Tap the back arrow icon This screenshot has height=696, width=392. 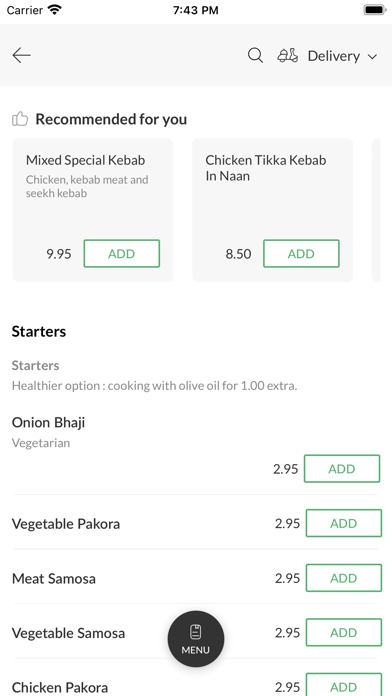pyautogui.click(x=21, y=55)
